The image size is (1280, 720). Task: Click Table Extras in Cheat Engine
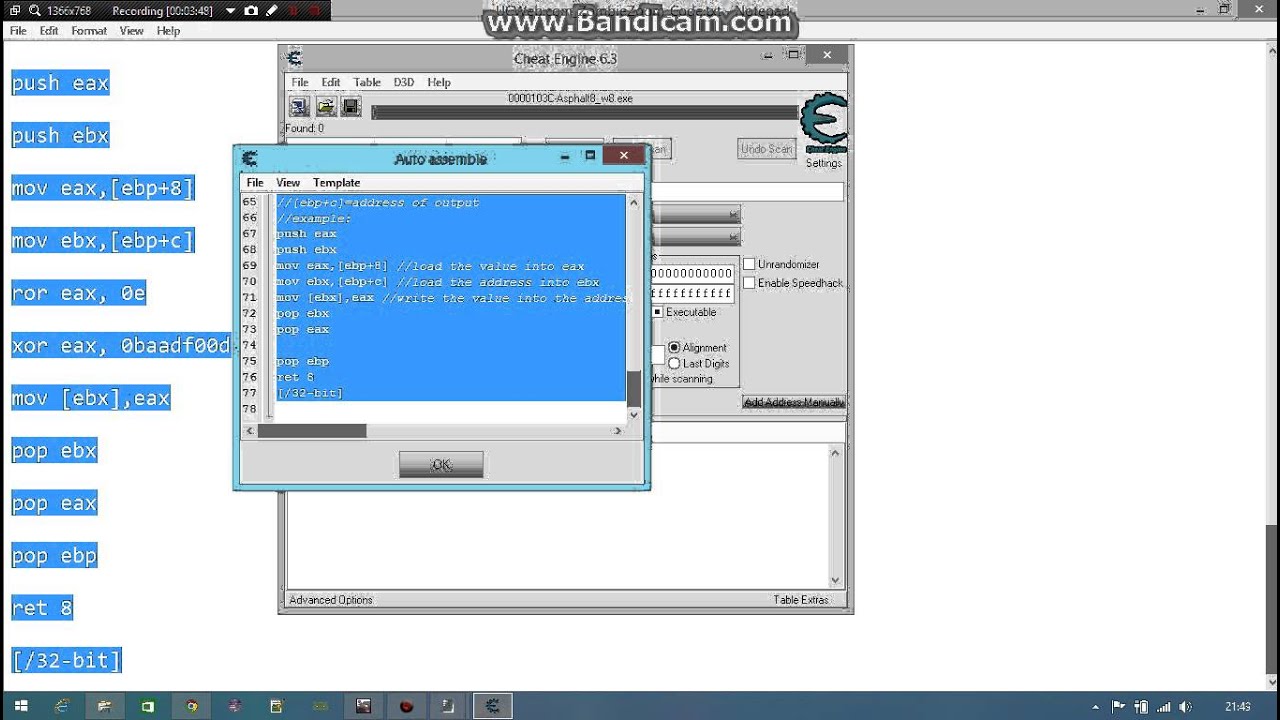[801, 600]
